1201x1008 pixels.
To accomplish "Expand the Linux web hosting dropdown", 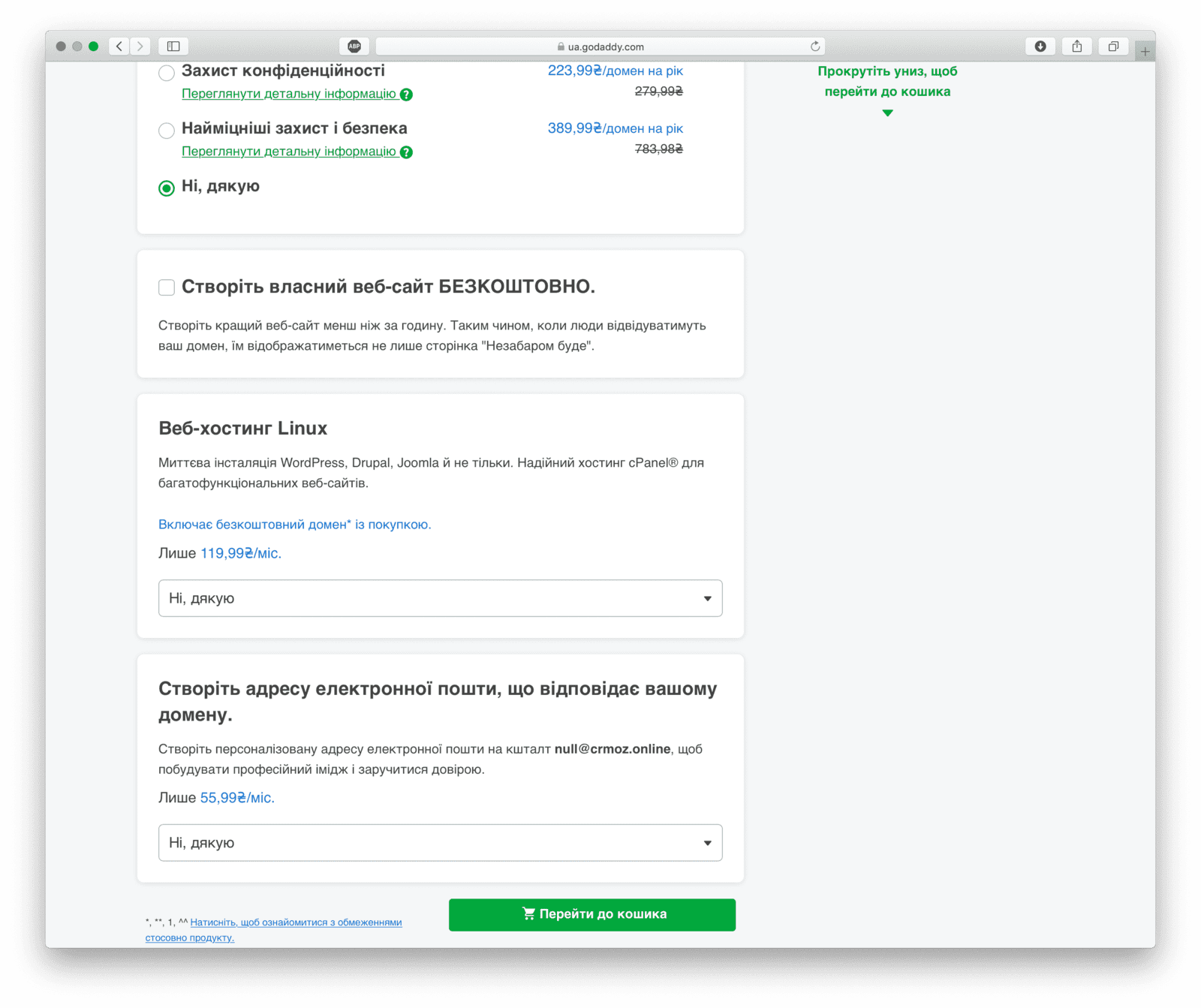I will pyautogui.click(x=440, y=598).
